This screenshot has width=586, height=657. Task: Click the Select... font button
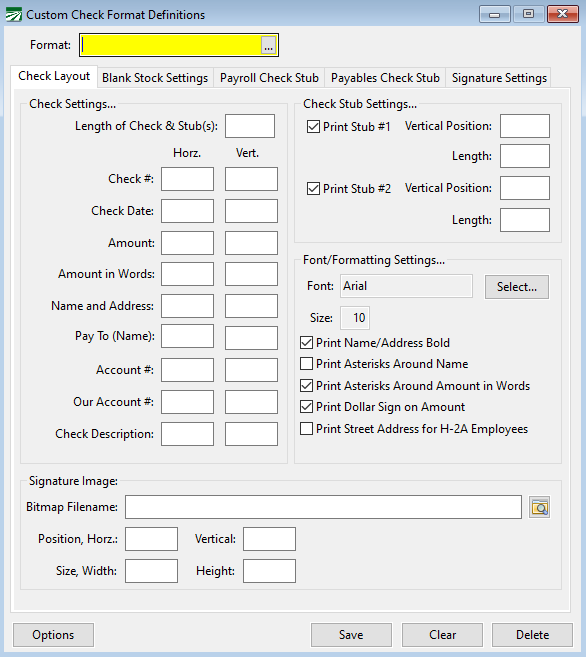tap(517, 287)
